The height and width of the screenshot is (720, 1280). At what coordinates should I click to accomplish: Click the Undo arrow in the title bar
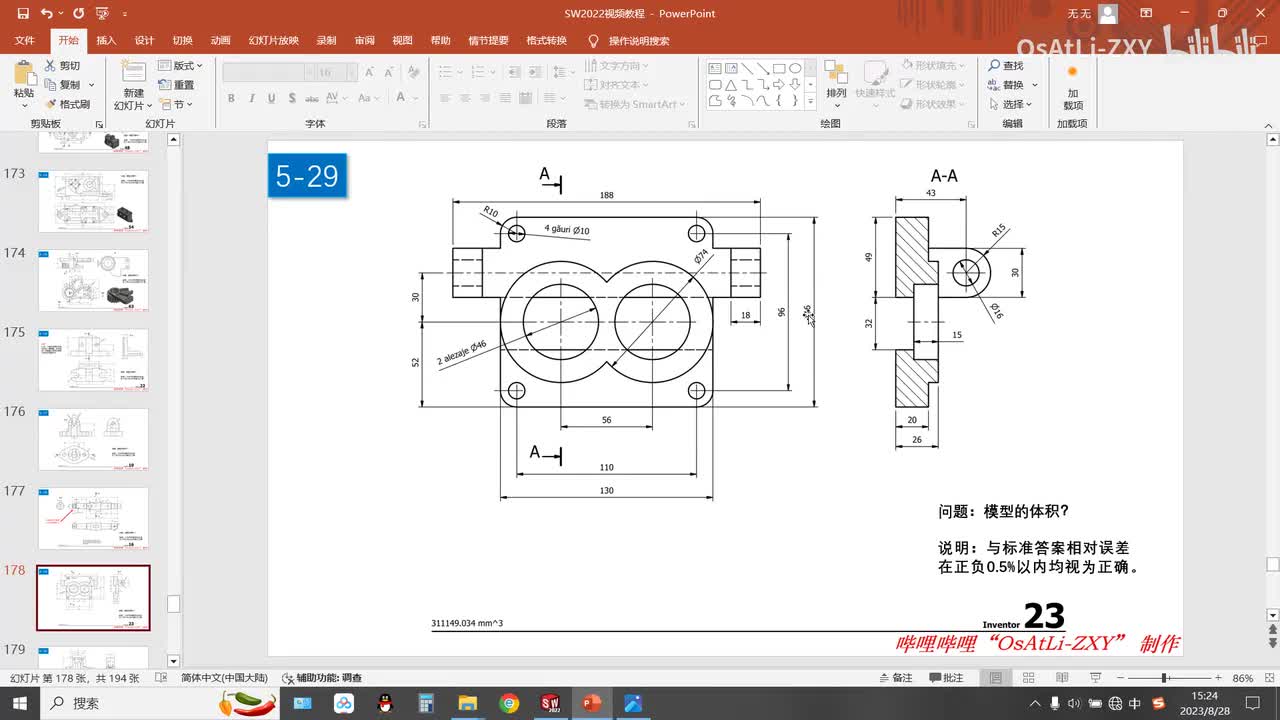pyautogui.click(x=47, y=14)
